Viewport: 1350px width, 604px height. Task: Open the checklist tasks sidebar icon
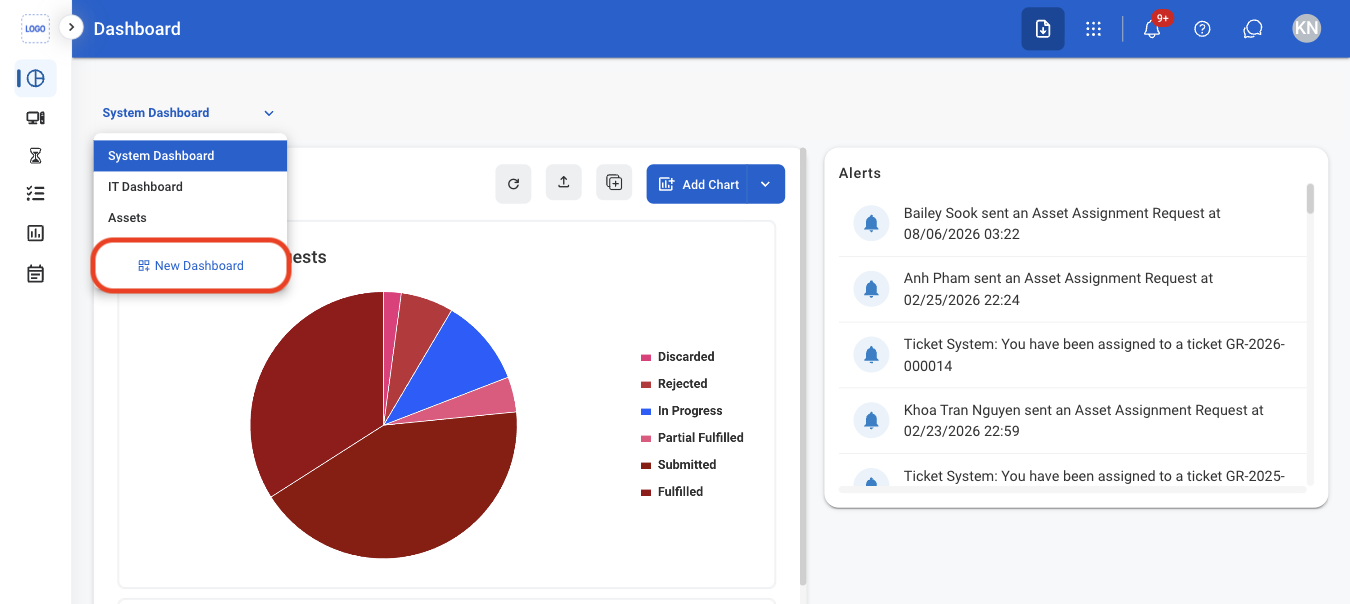coord(36,194)
